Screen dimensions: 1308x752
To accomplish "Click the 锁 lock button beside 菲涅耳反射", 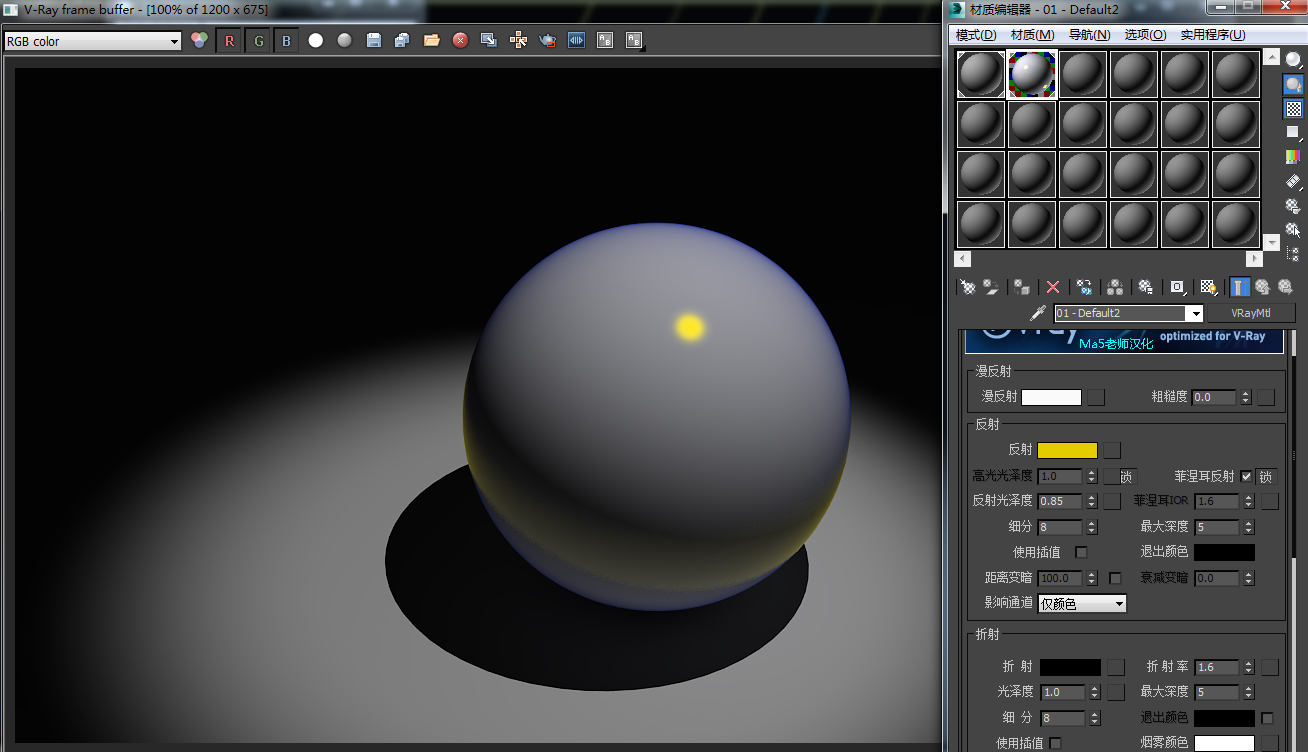I will (x=1266, y=476).
